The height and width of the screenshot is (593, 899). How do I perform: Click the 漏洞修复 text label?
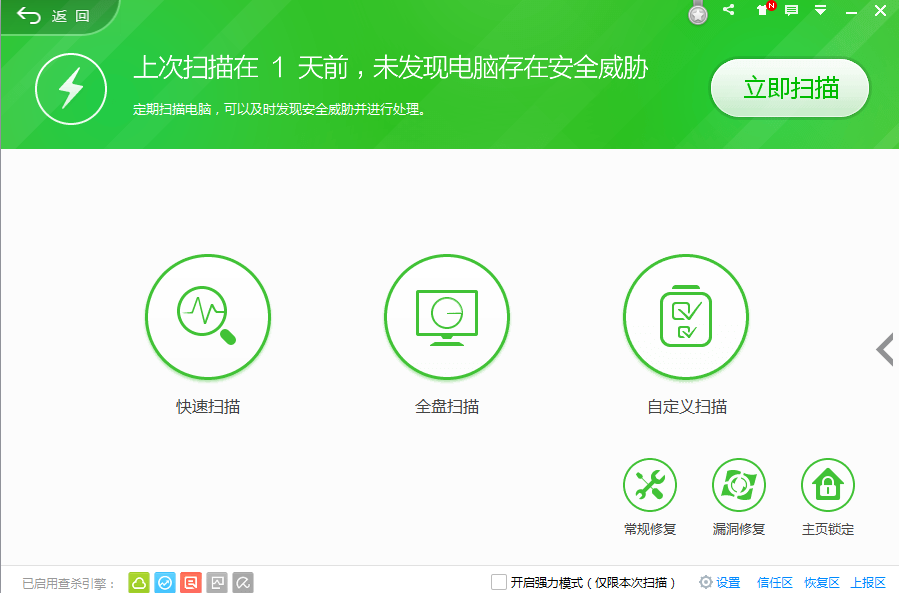click(x=738, y=529)
